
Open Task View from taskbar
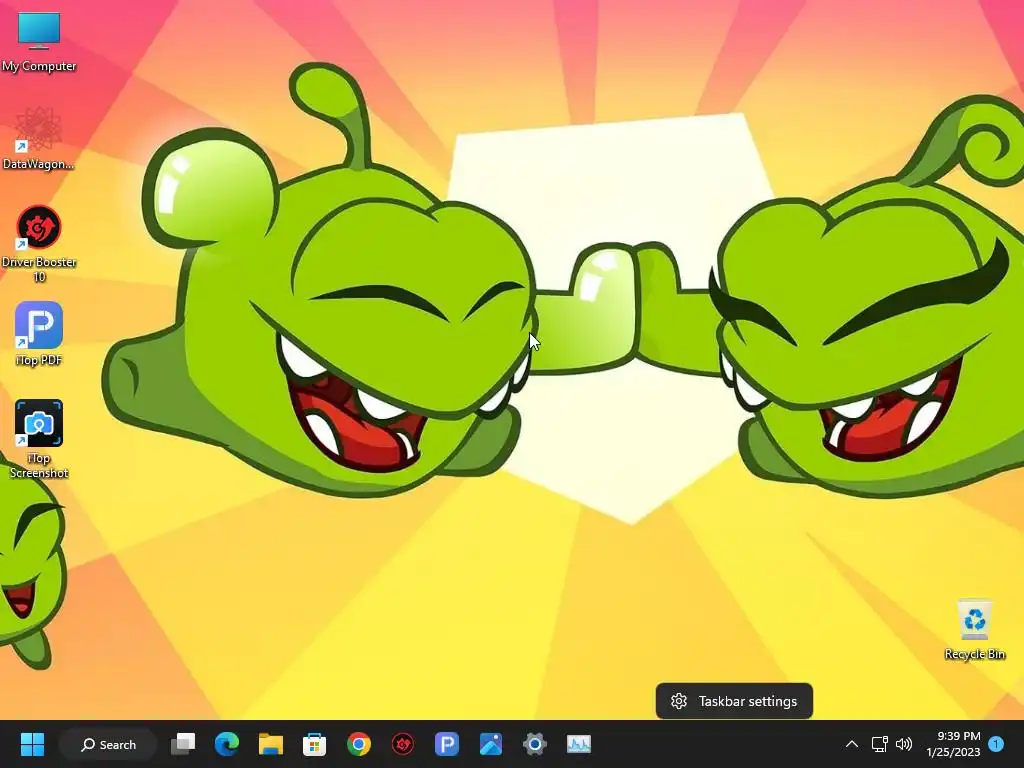(183, 744)
